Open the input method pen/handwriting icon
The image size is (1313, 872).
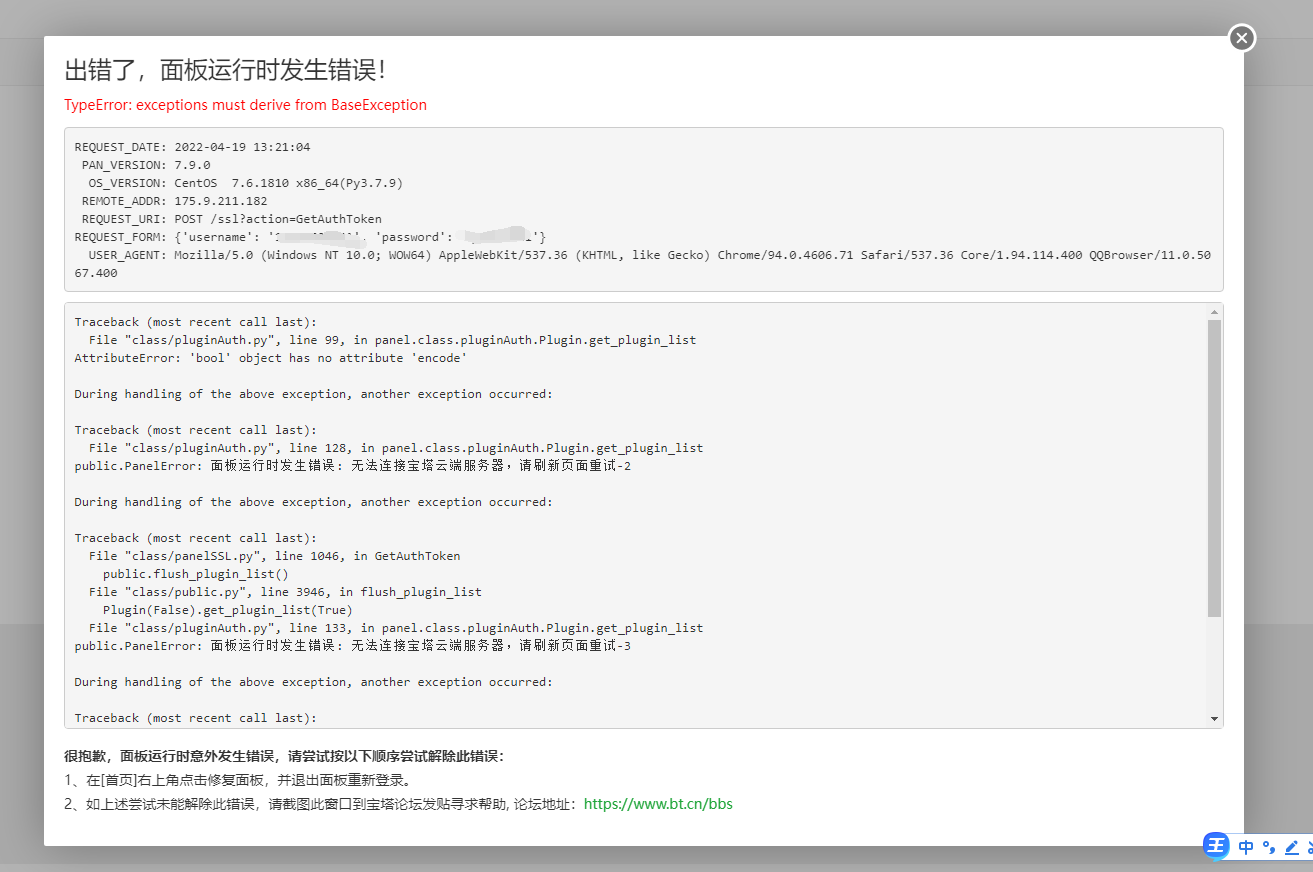coord(1291,847)
